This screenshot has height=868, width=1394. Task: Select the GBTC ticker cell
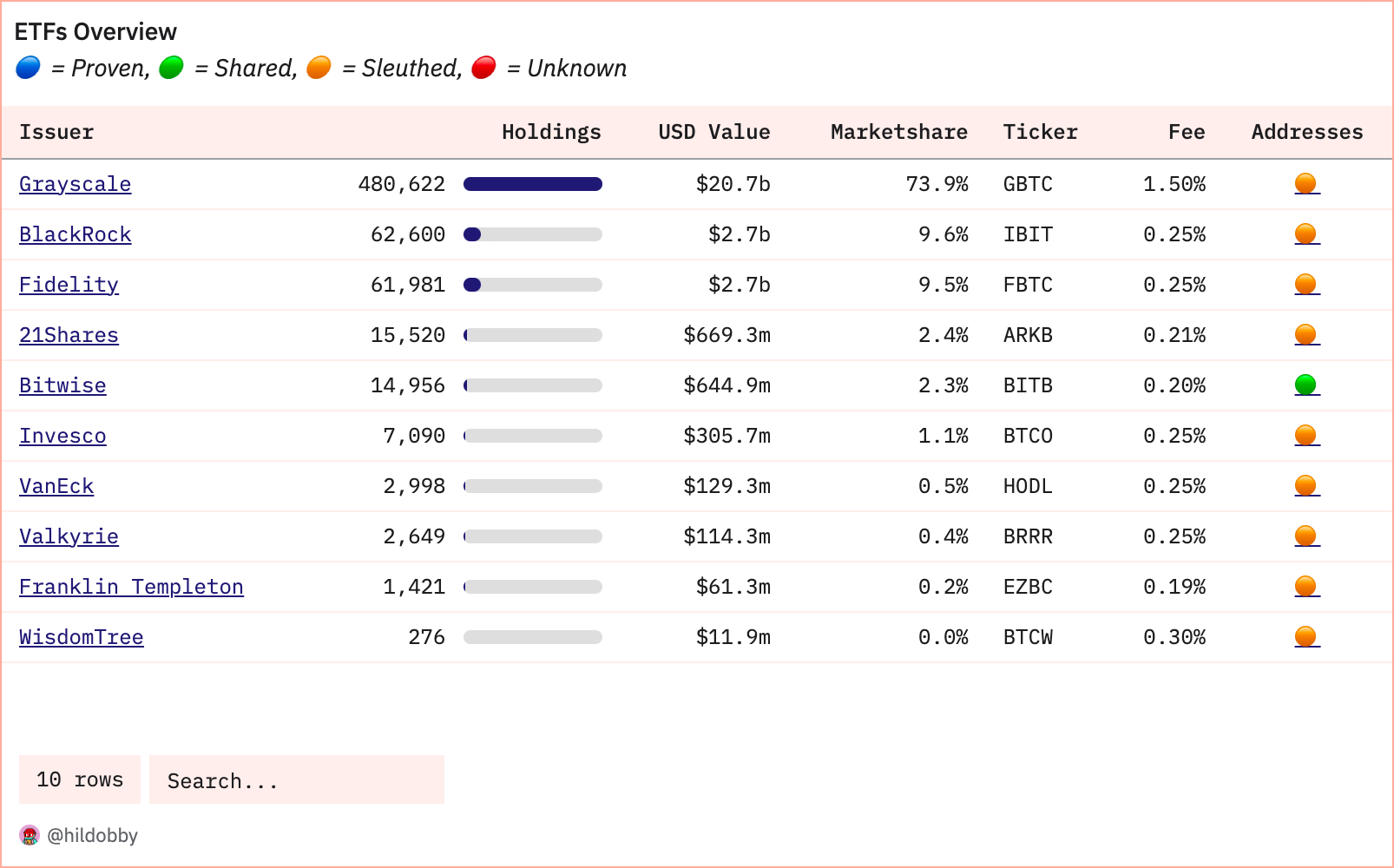[1029, 184]
